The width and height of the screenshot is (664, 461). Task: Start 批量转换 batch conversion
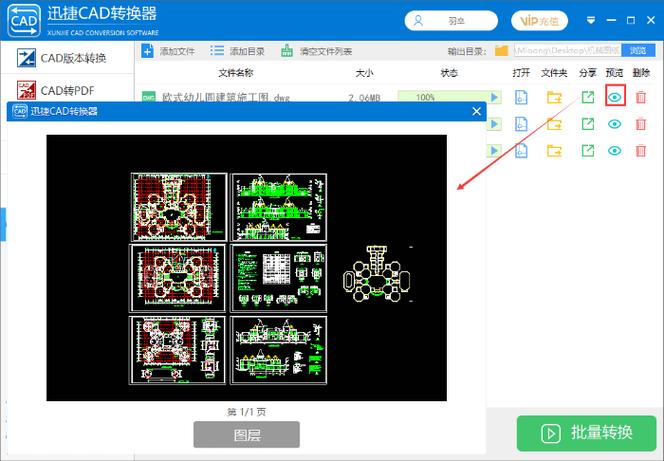coord(587,433)
